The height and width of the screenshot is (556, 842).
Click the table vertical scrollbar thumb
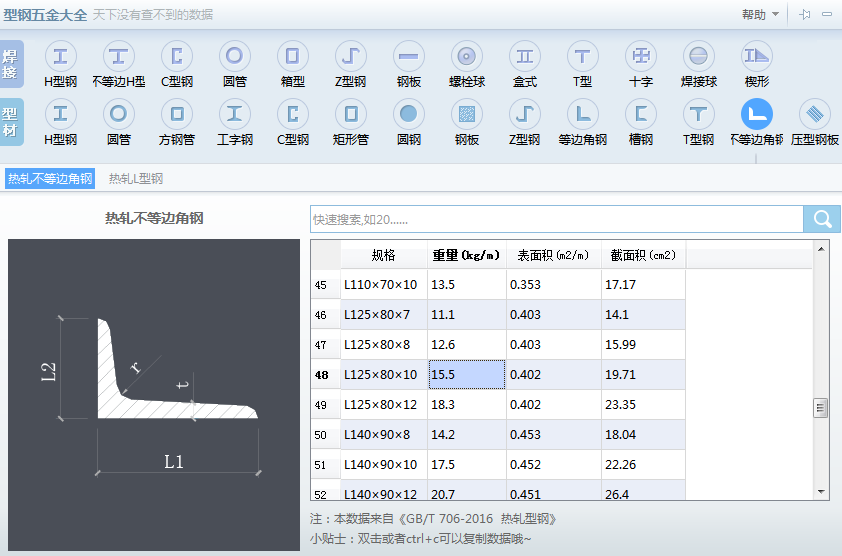click(x=821, y=408)
